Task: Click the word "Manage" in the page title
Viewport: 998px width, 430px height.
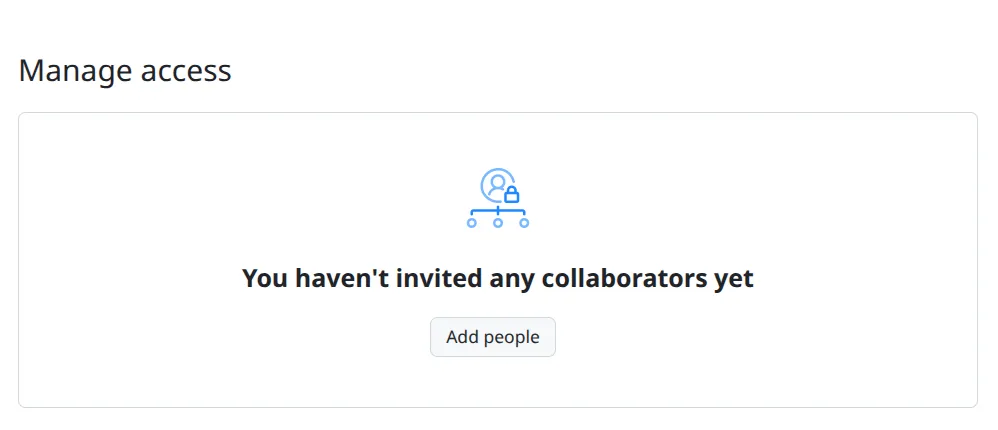Action: pos(76,72)
